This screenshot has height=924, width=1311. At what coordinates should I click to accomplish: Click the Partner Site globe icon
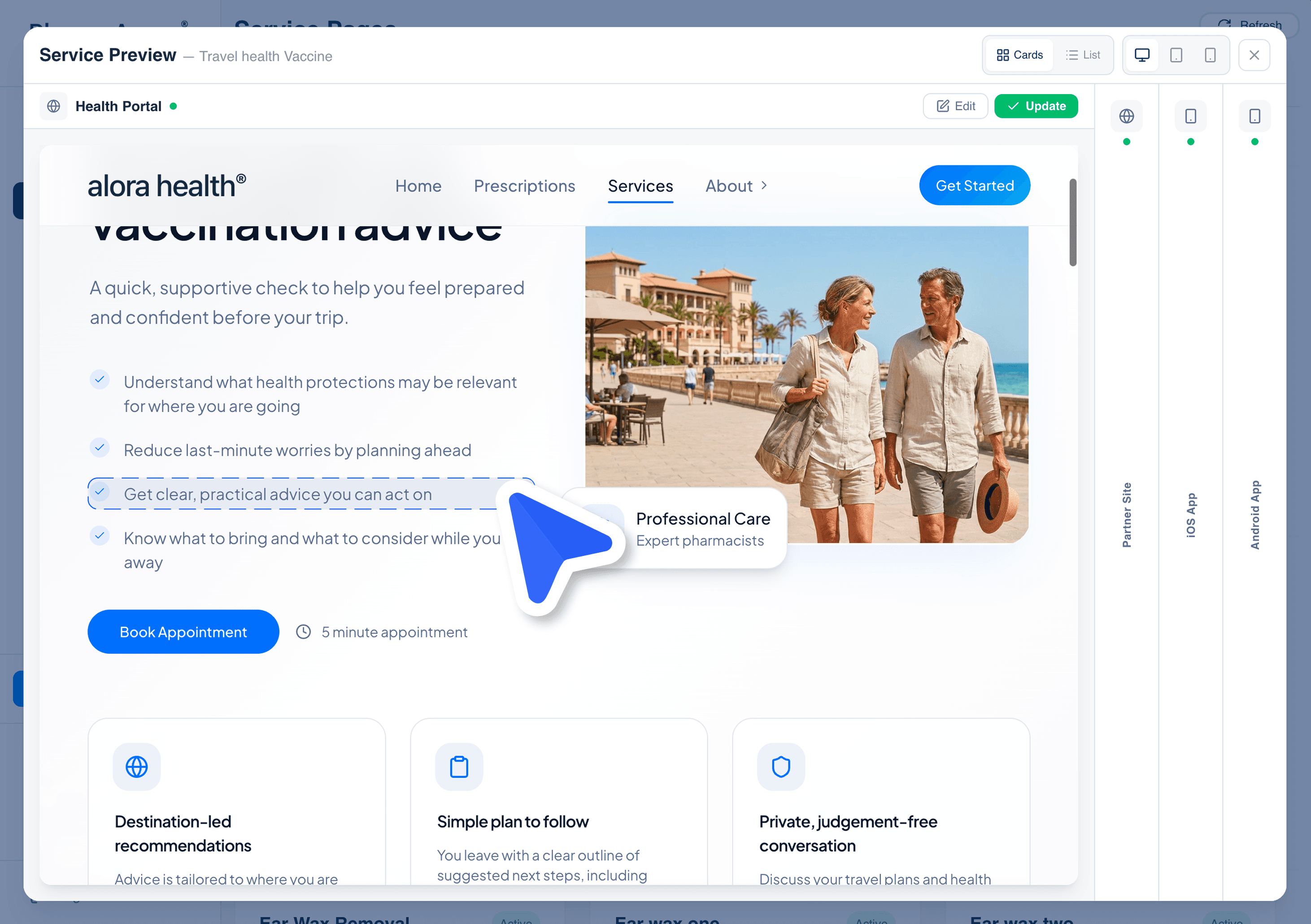(1127, 116)
